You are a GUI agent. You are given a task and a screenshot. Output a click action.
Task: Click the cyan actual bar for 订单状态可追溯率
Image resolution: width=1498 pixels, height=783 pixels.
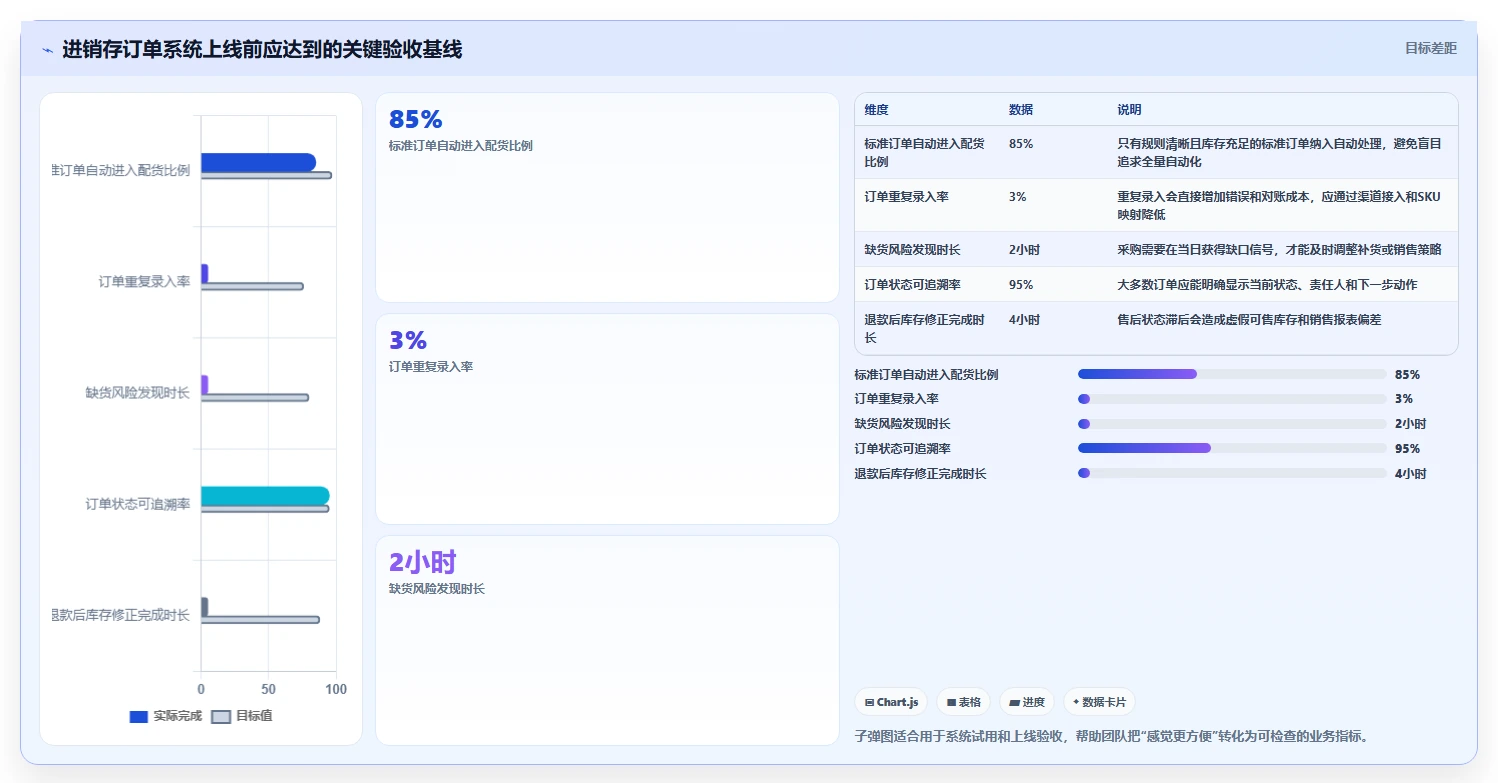coord(265,496)
